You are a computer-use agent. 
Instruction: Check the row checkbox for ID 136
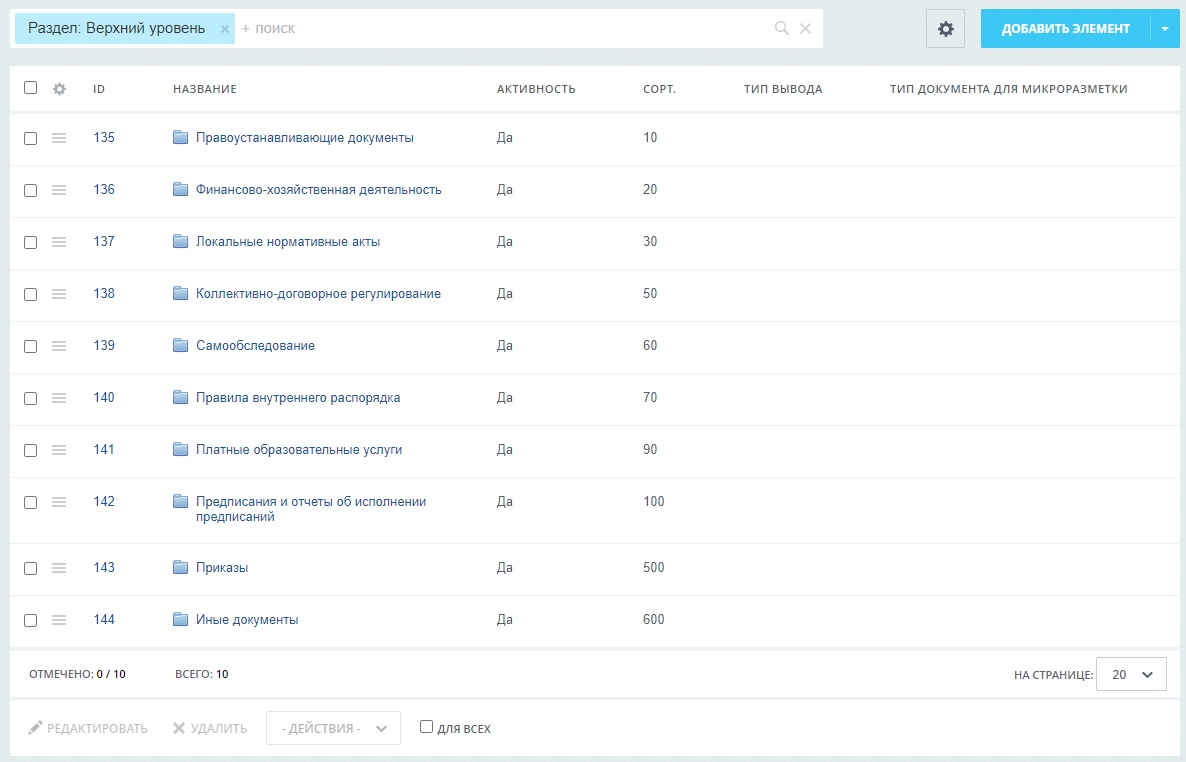(x=30, y=191)
